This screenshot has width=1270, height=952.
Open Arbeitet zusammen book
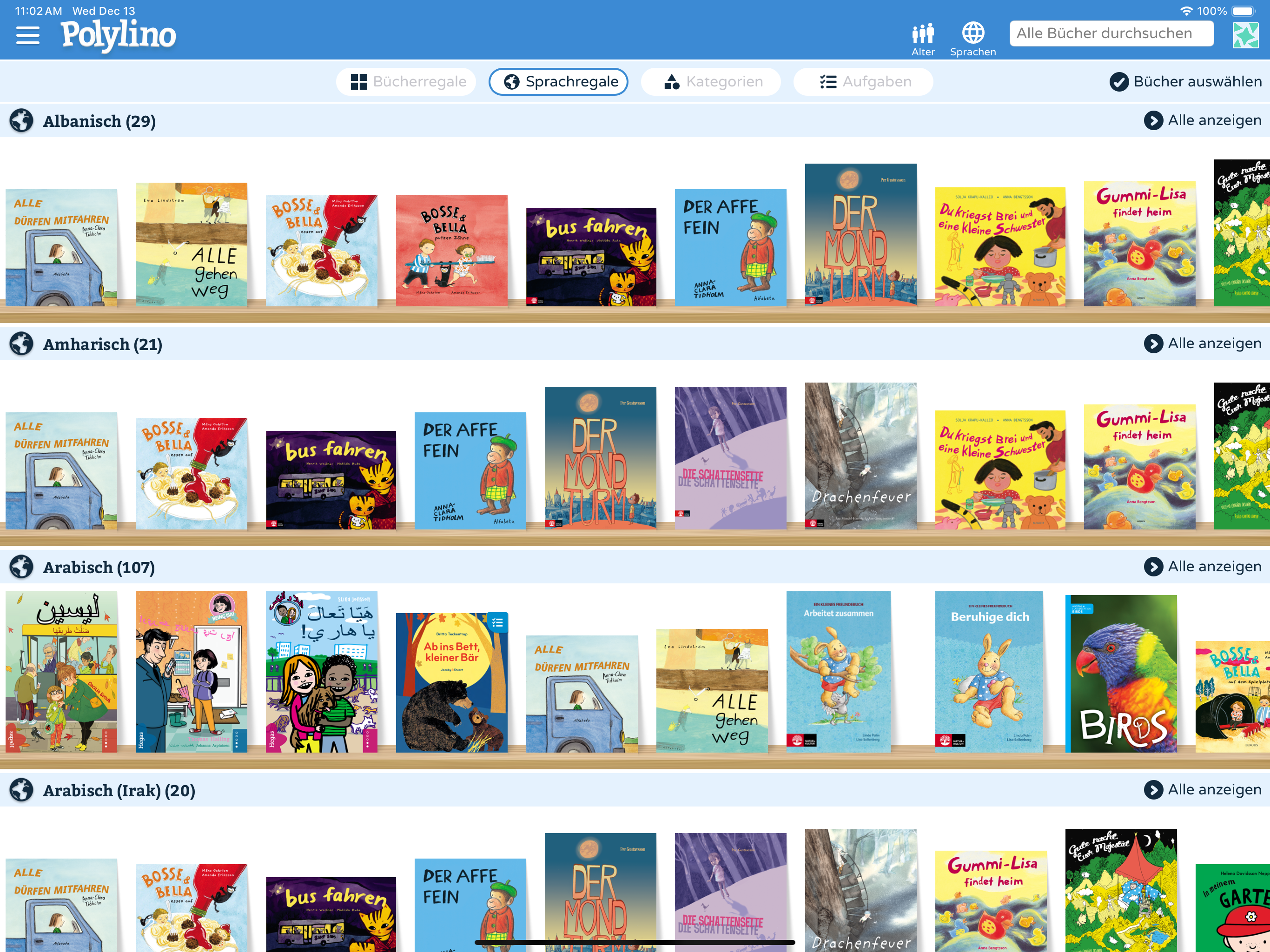coord(838,672)
